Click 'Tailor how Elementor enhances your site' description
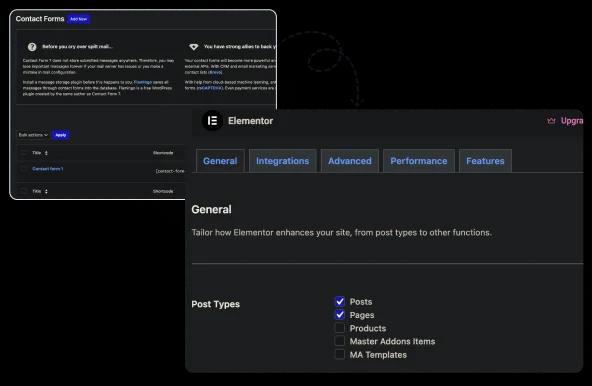Screen dimensions: 592x386 (x=342, y=233)
